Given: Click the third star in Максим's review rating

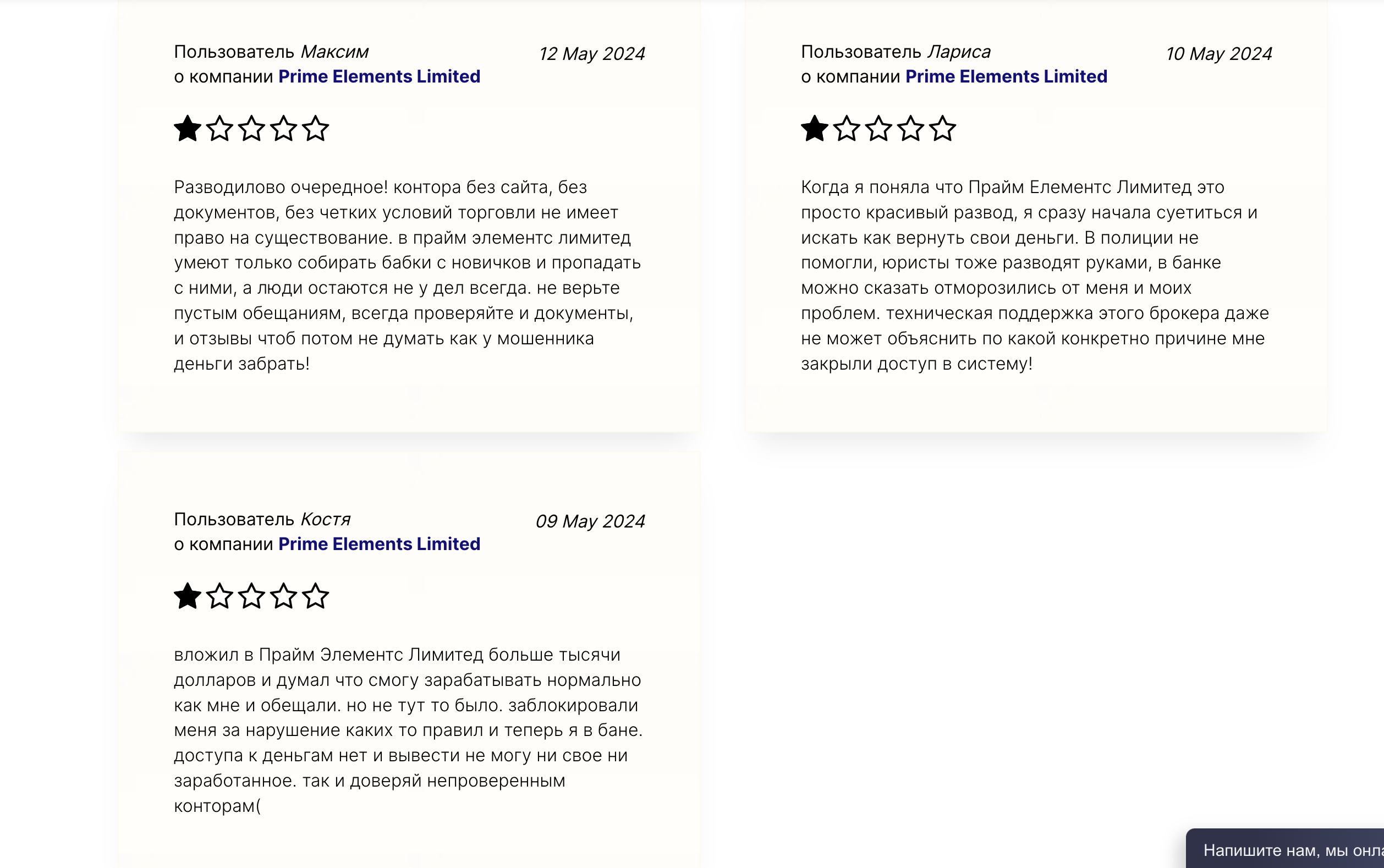Looking at the screenshot, I should 251,128.
